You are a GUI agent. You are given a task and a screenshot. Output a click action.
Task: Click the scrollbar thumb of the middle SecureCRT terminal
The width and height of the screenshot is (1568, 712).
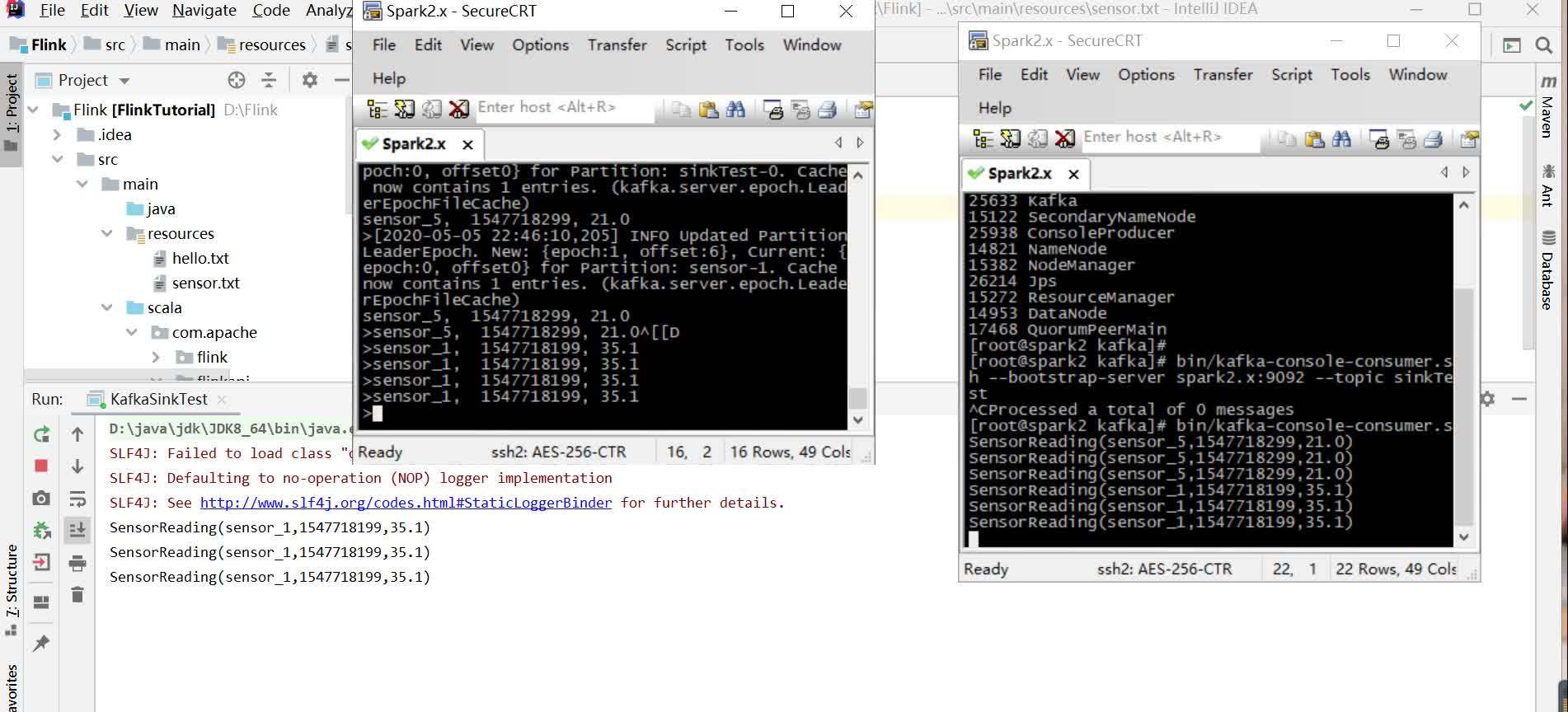coord(857,398)
